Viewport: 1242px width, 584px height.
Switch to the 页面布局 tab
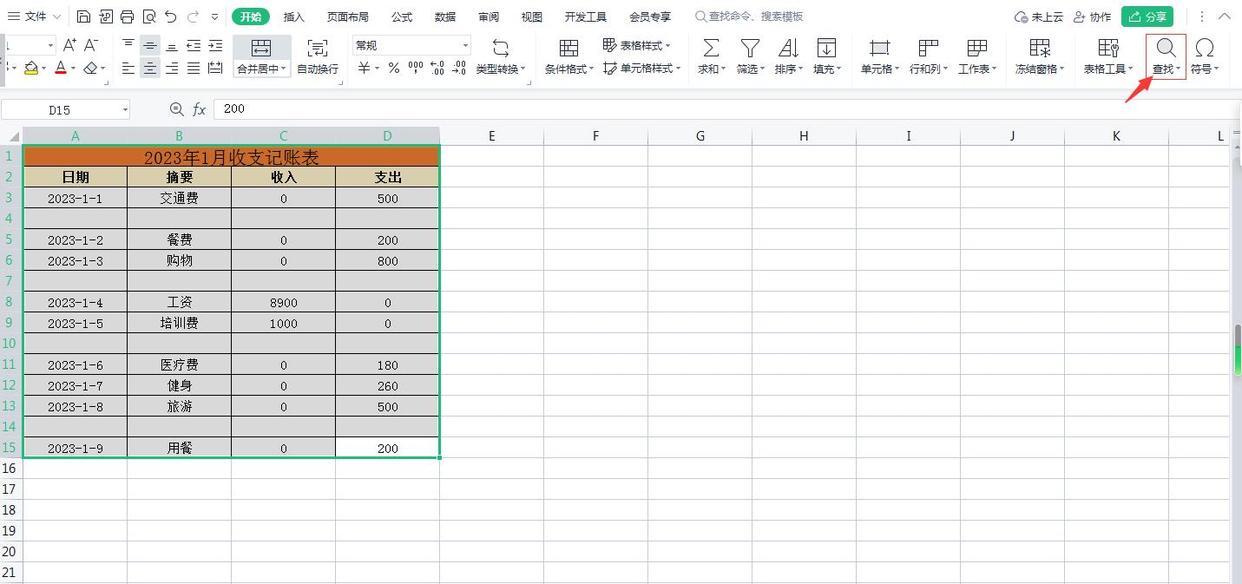[x=347, y=17]
